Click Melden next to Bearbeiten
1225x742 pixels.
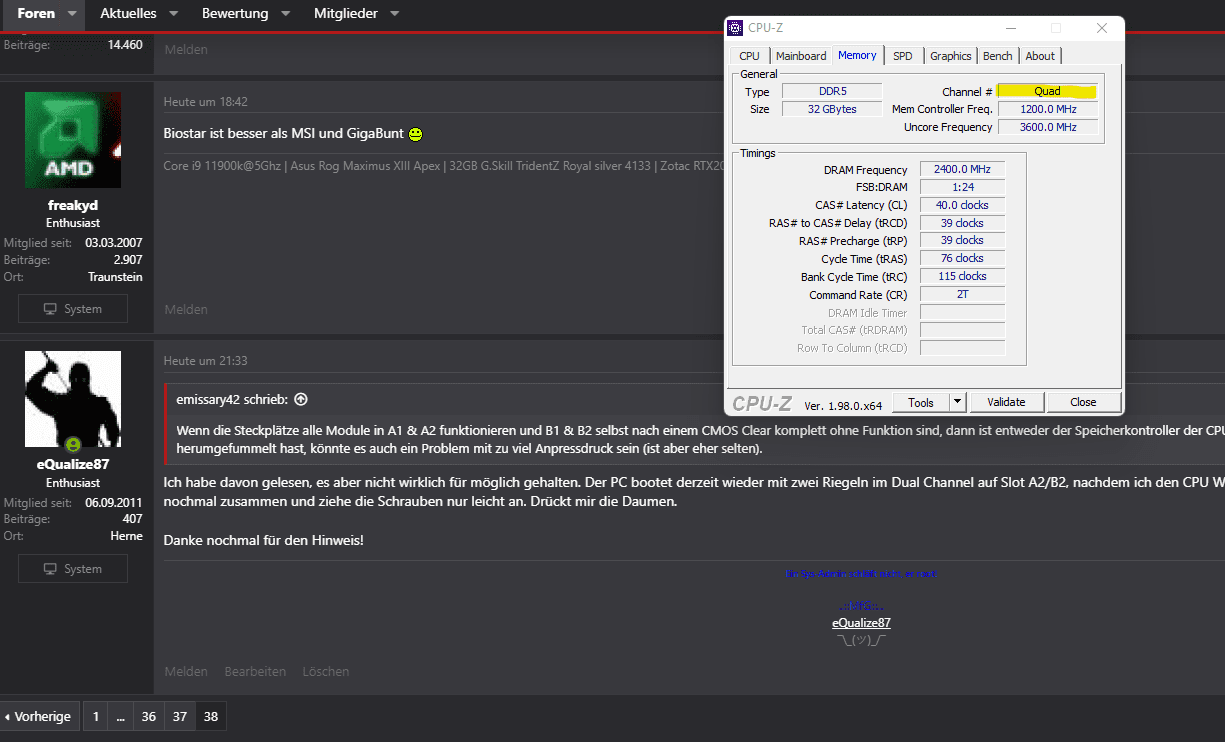click(x=186, y=672)
